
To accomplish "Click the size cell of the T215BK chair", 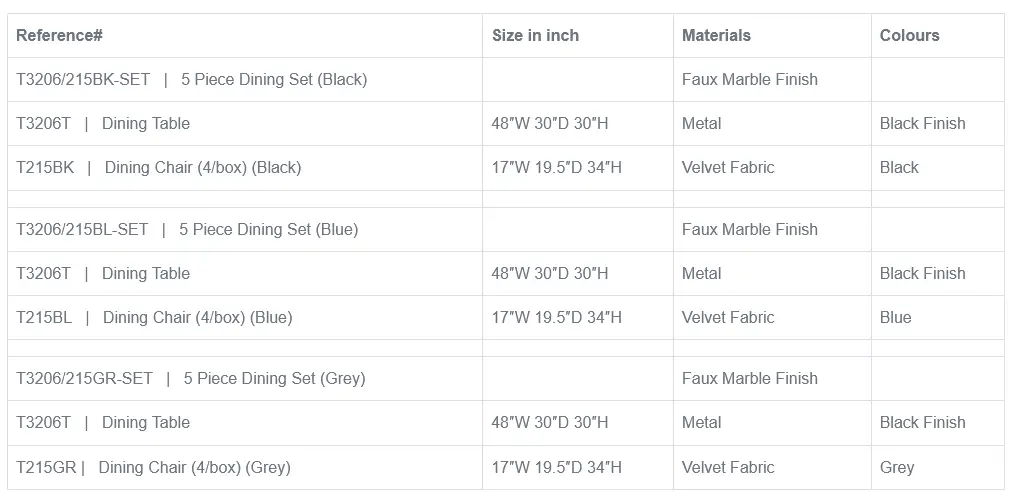I will (x=556, y=168).
